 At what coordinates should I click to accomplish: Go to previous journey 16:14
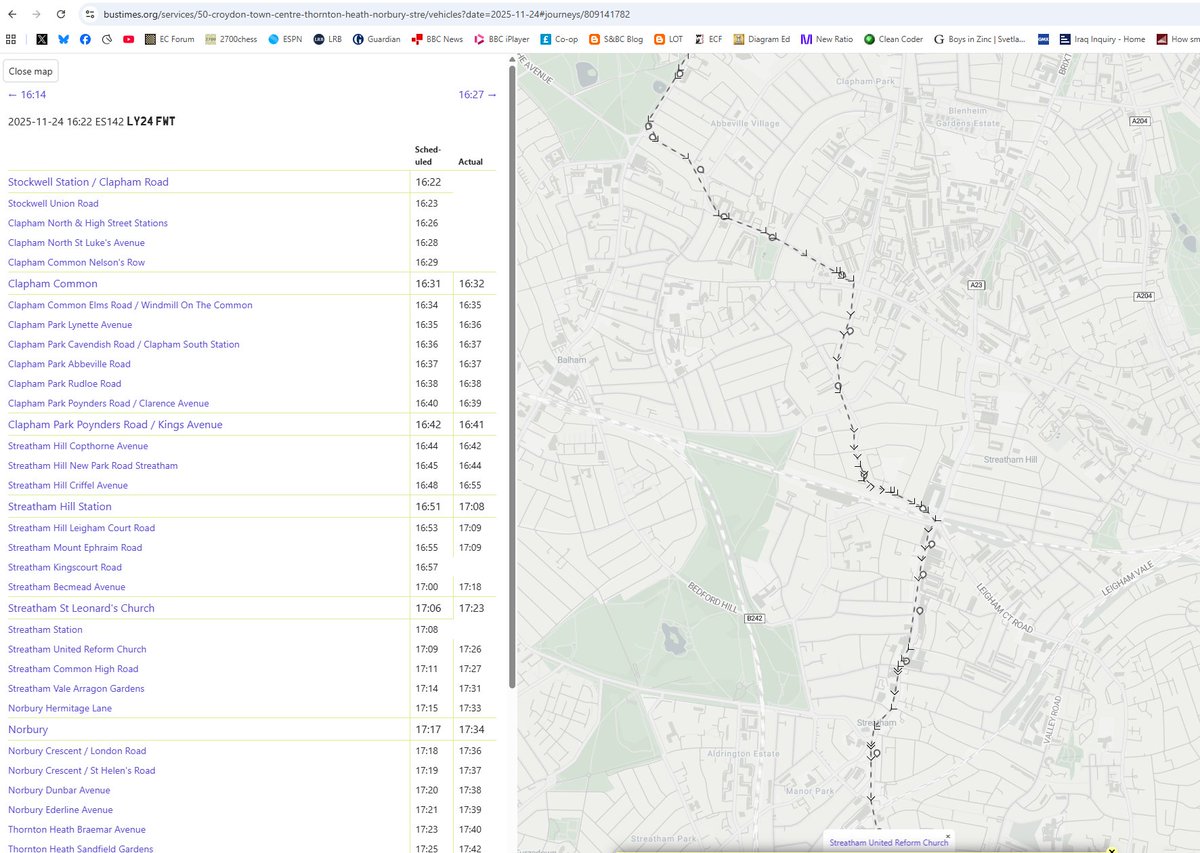[27, 94]
